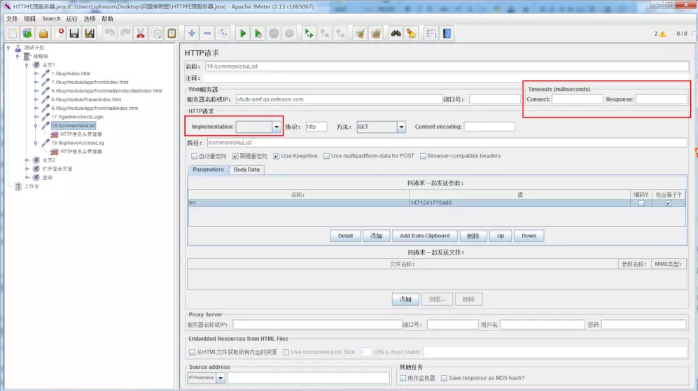Toggle the 自动重定向 checkbox
Screen dimensions: 698x391
(194, 156)
